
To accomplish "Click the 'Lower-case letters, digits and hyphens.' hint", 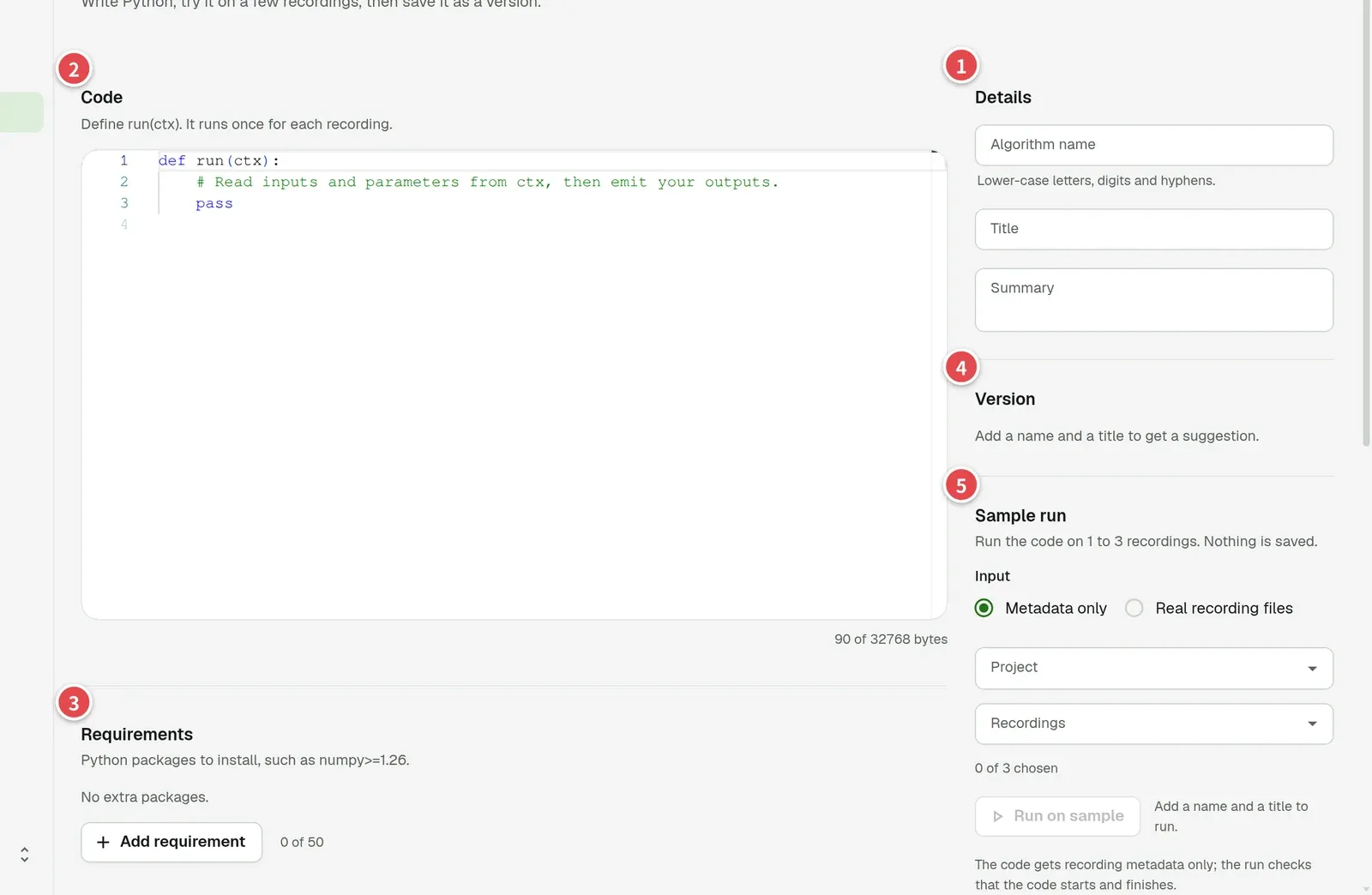I will point(1096,181).
